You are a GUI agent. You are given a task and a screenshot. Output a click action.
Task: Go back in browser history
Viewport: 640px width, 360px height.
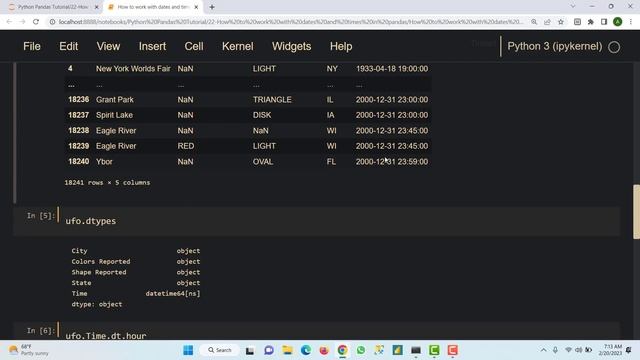(9, 22)
